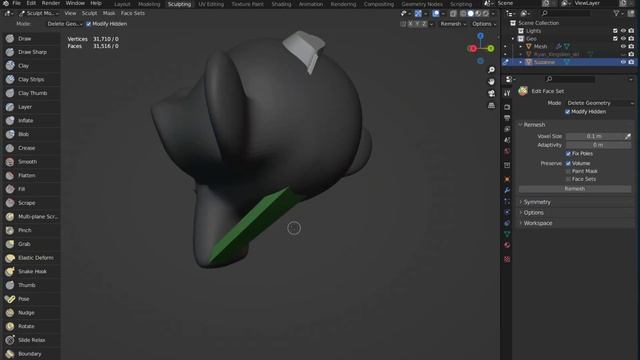Hide the Geo collection in viewport
The width and height of the screenshot is (640, 360).
pos(623,39)
